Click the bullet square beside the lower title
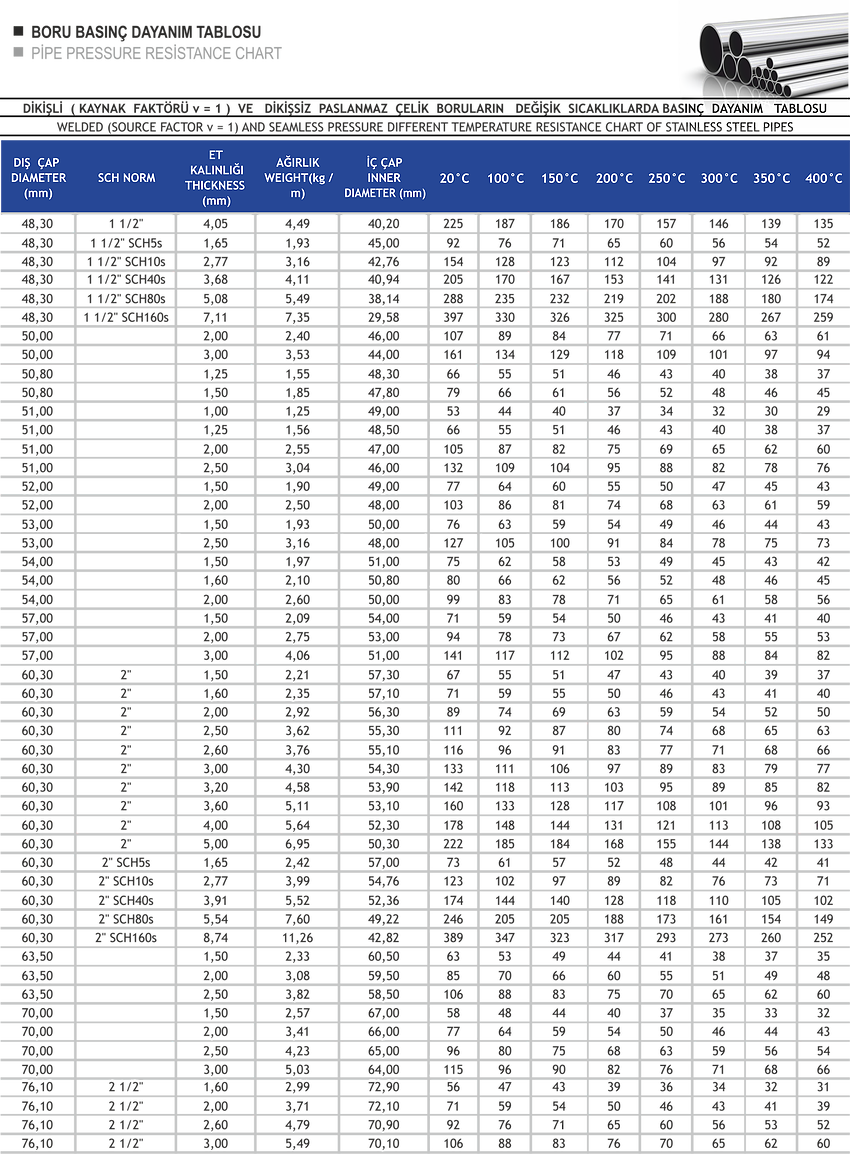 16,54
